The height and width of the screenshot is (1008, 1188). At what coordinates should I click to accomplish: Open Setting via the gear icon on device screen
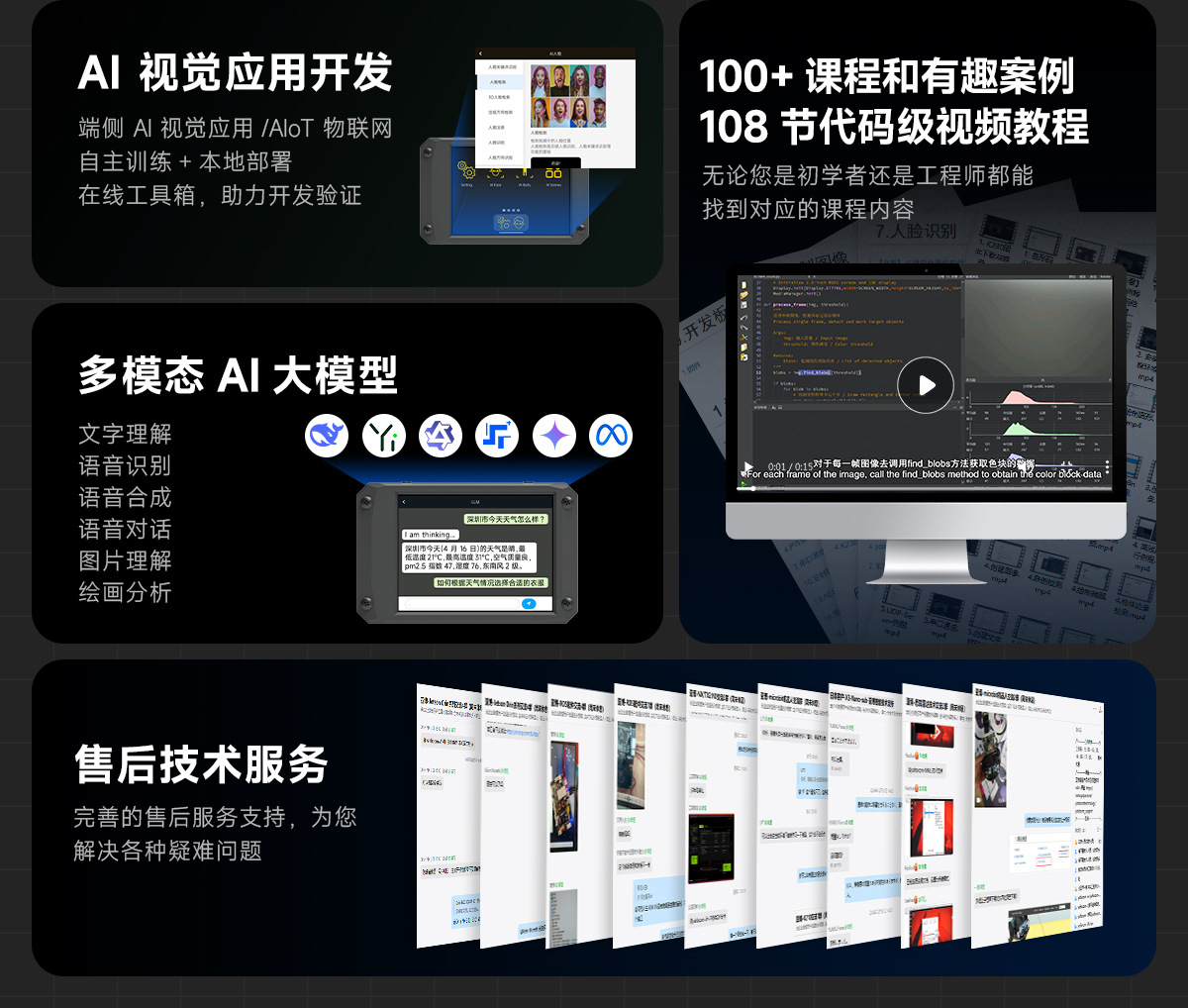pos(466,171)
